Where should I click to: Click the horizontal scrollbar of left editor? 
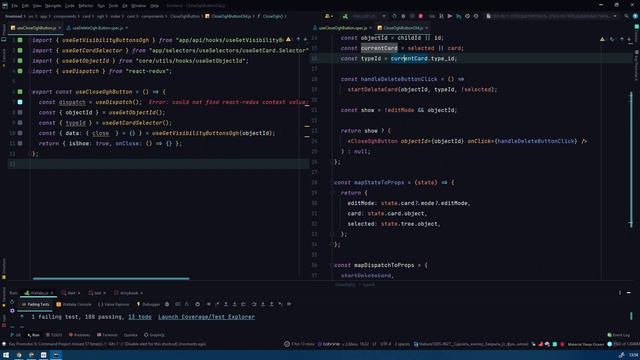click(111, 279)
